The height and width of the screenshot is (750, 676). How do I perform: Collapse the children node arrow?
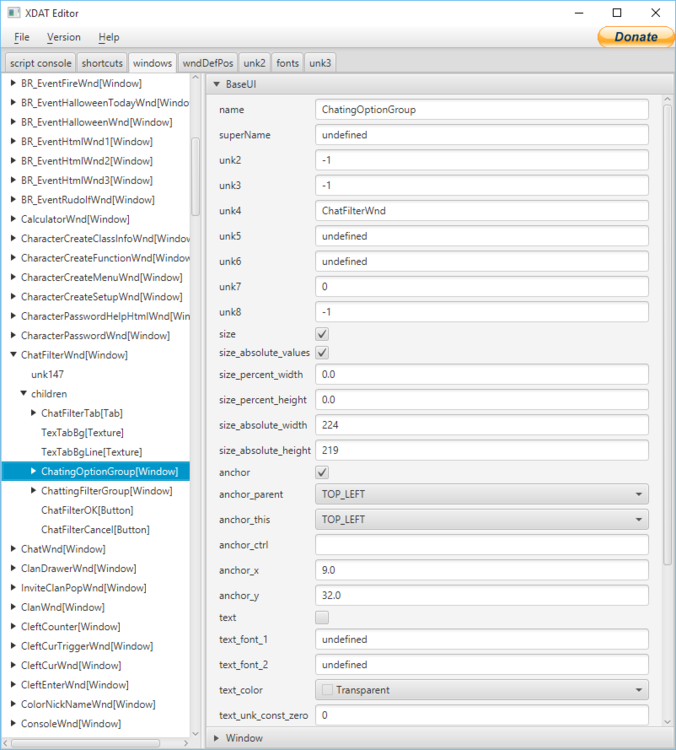click(x=23, y=394)
